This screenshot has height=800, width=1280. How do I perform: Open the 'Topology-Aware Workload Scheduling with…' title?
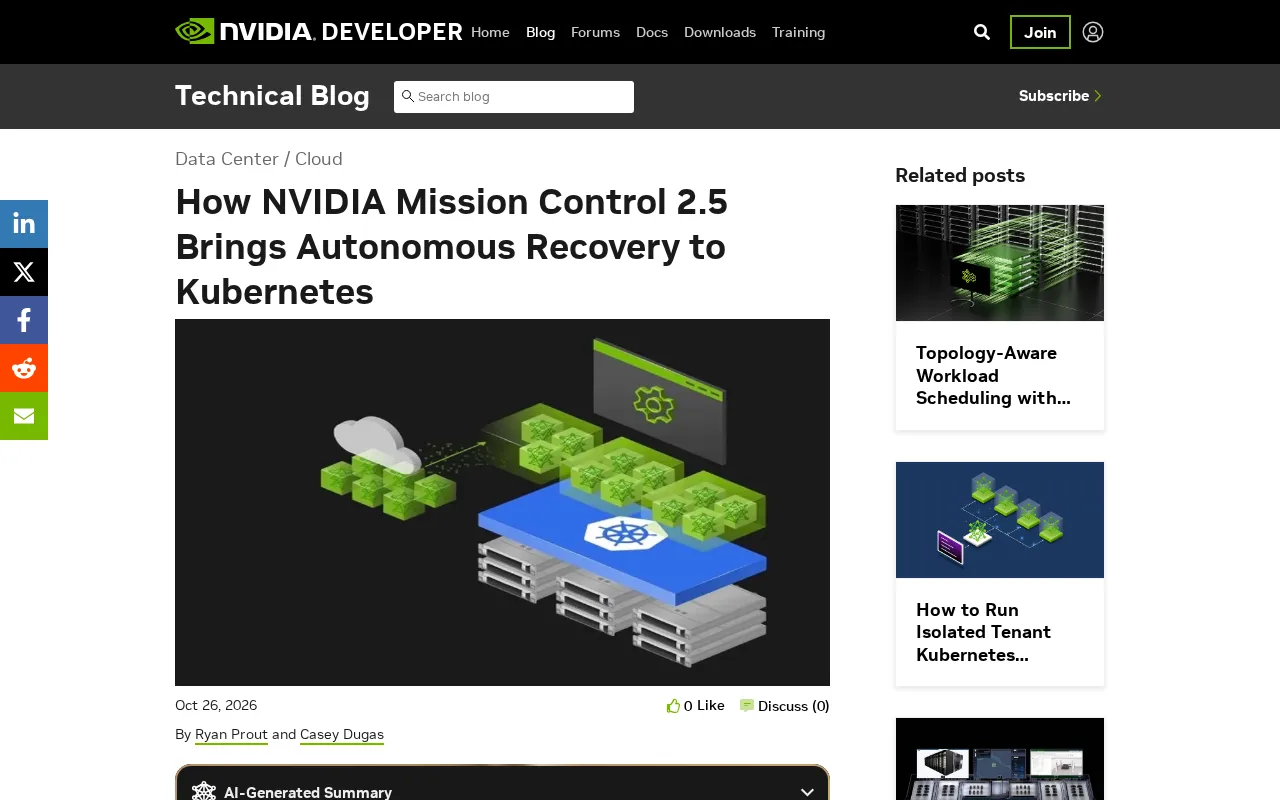993,376
